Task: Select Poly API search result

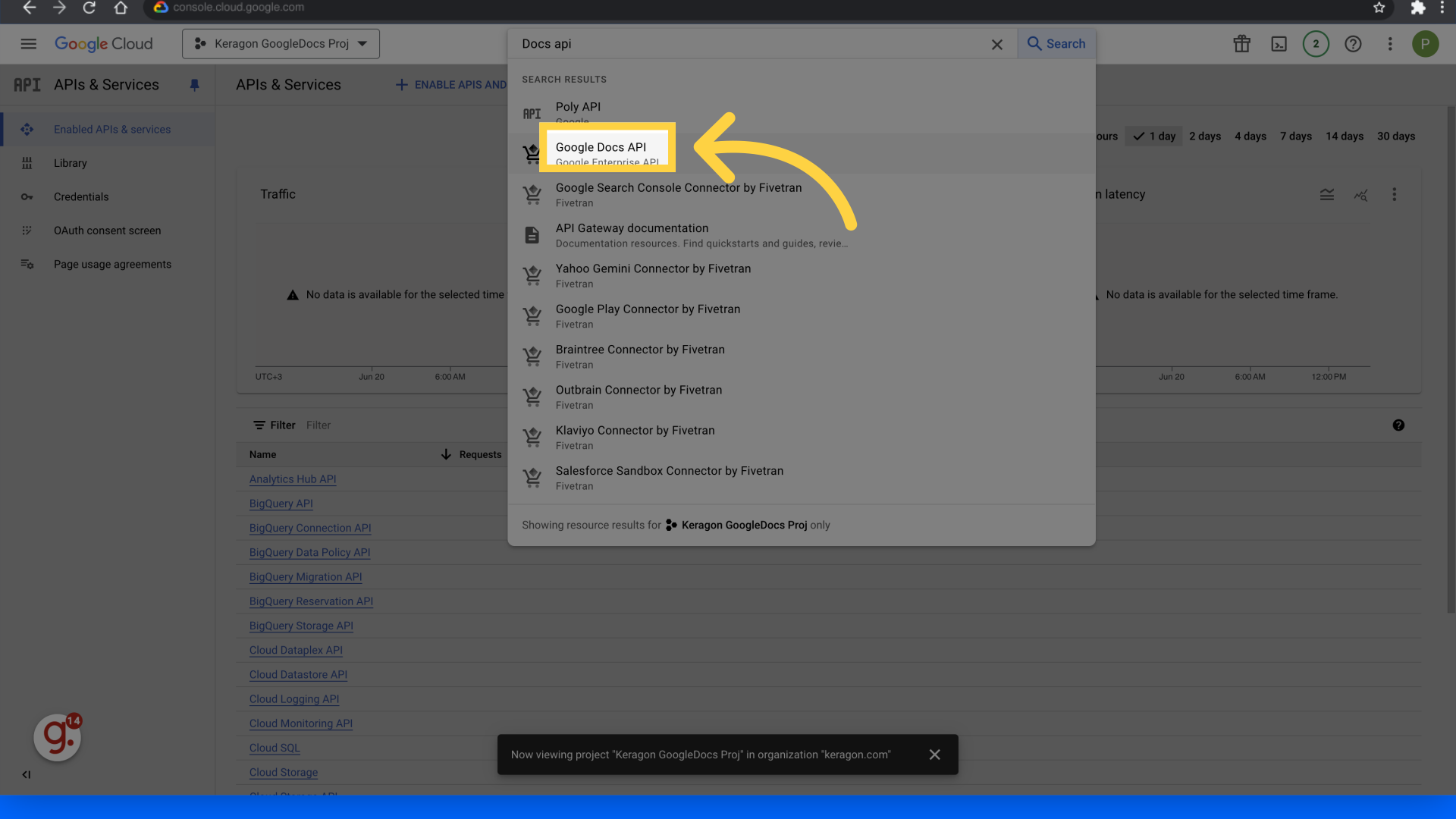Action: pyautogui.click(x=802, y=114)
